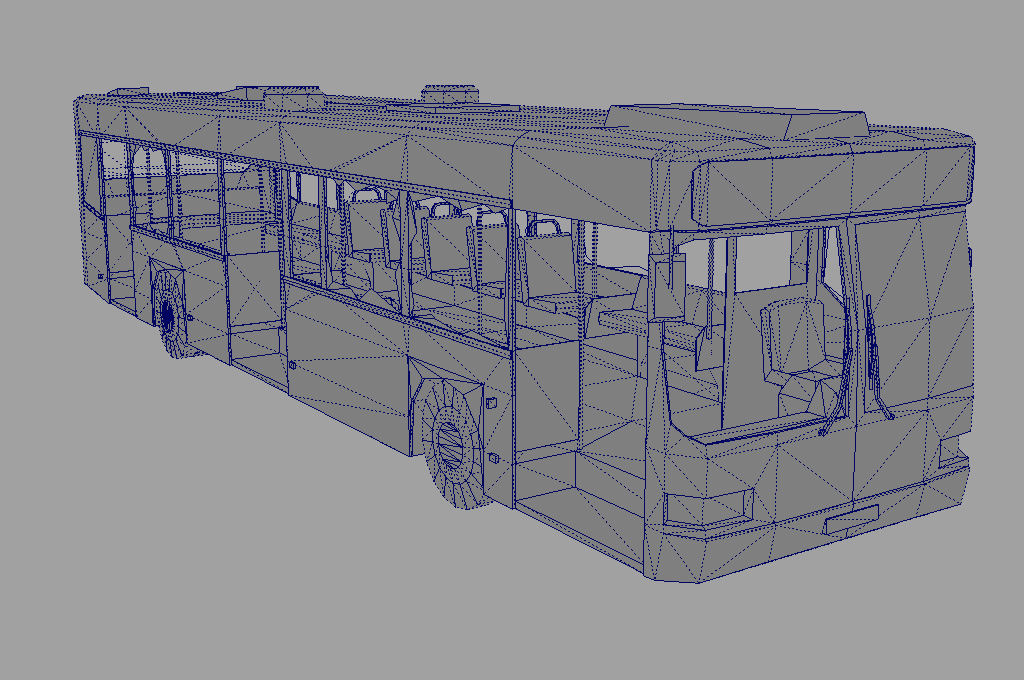
Task: Select the front license plate recess
Action: [852, 519]
